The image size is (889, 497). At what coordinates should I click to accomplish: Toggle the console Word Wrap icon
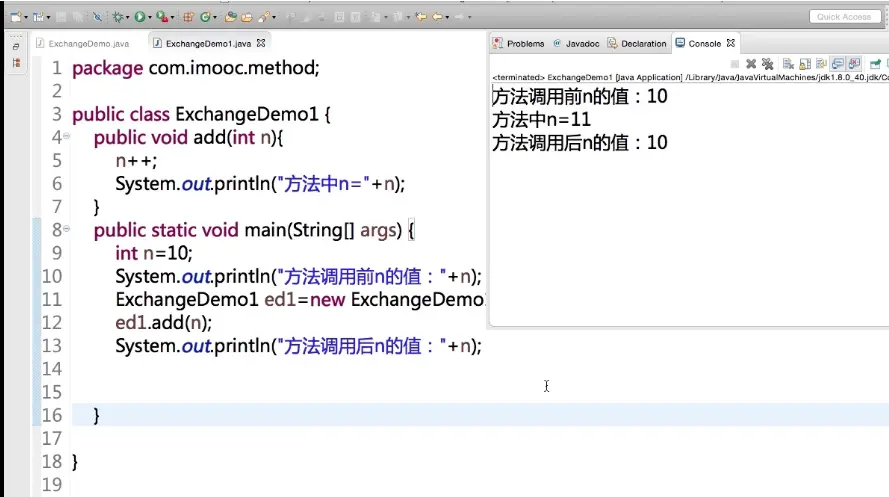pos(822,64)
